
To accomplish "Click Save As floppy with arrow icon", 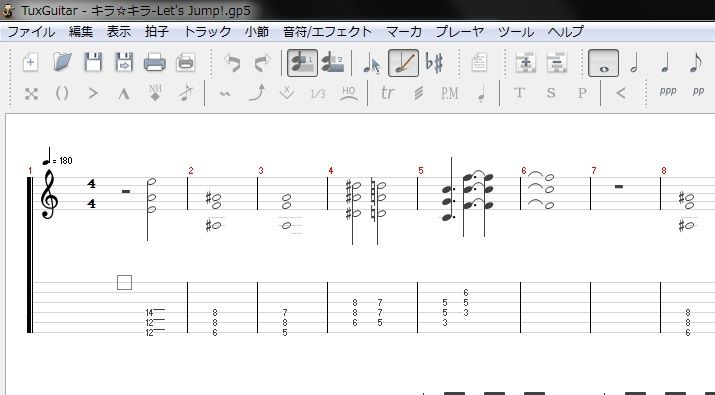I will click(x=124, y=62).
